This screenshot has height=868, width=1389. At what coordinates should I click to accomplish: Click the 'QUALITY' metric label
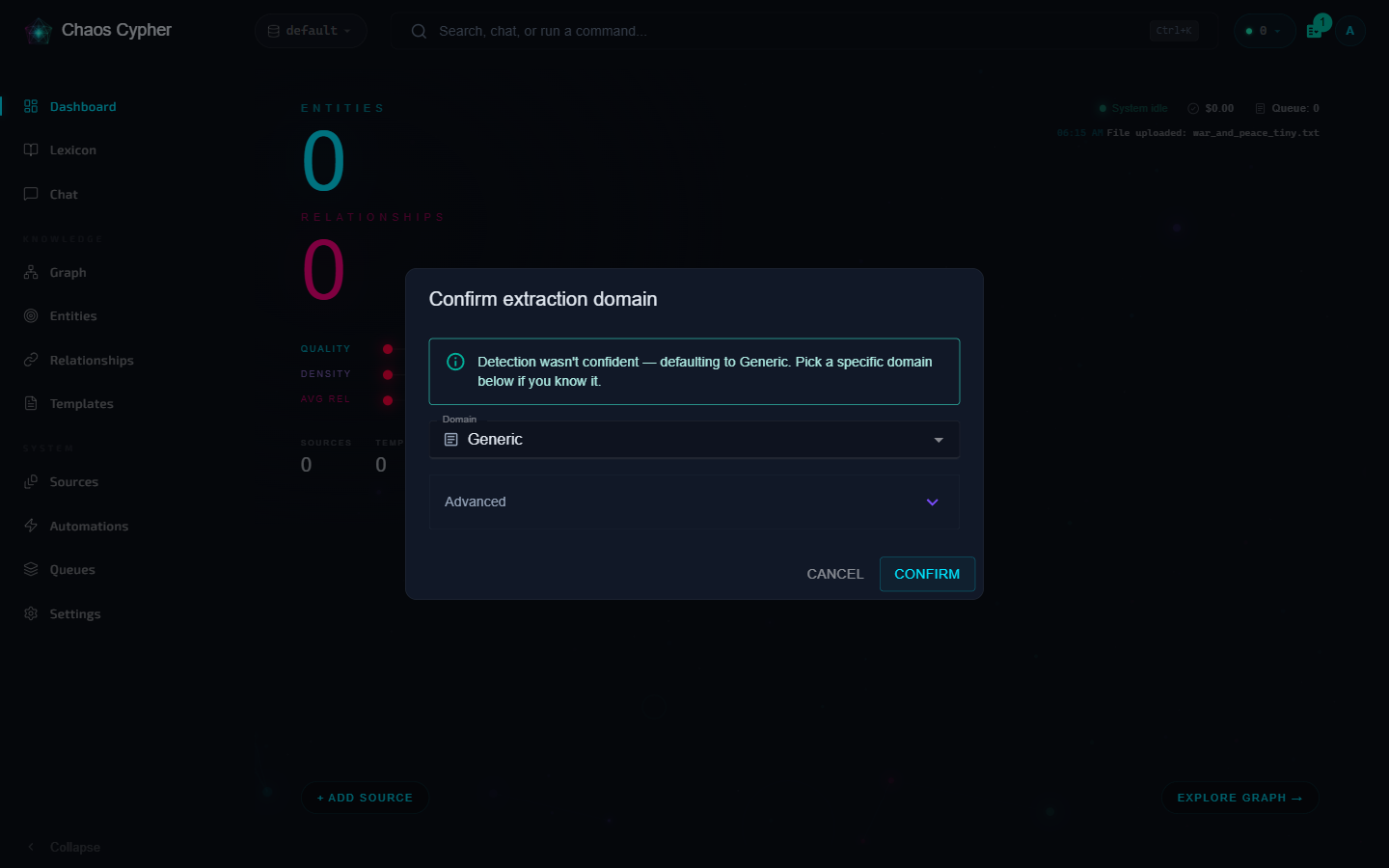pos(325,349)
